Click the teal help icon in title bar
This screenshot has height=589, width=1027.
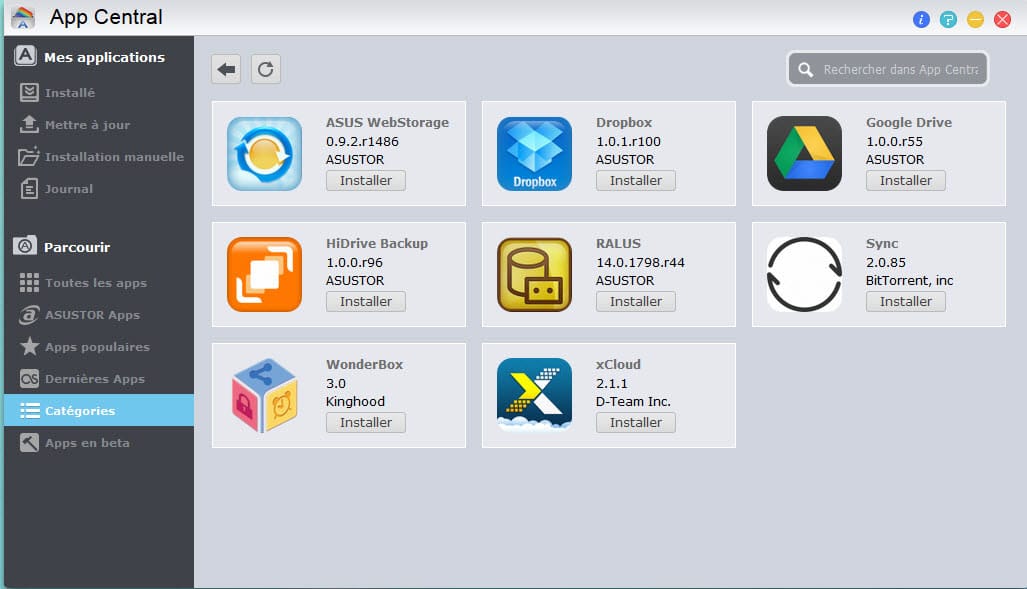(x=948, y=19)
